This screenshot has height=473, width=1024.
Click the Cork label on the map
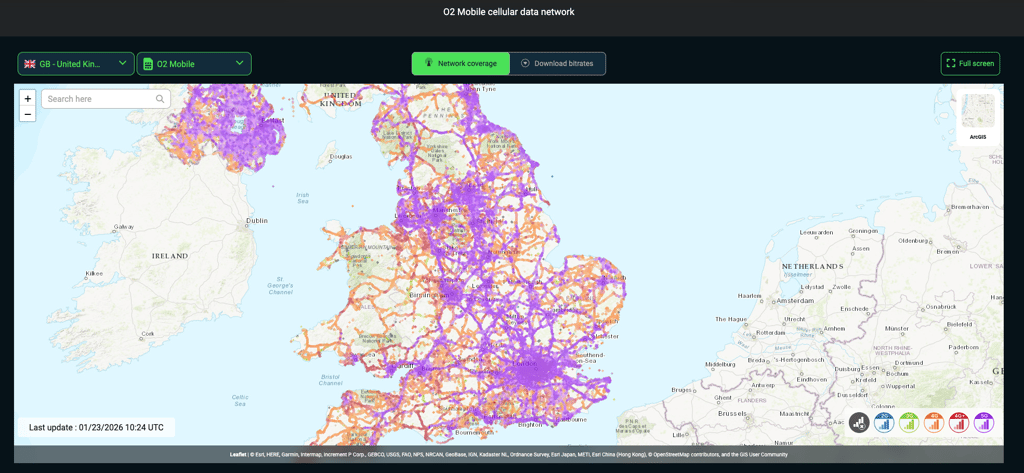[148, 333]
